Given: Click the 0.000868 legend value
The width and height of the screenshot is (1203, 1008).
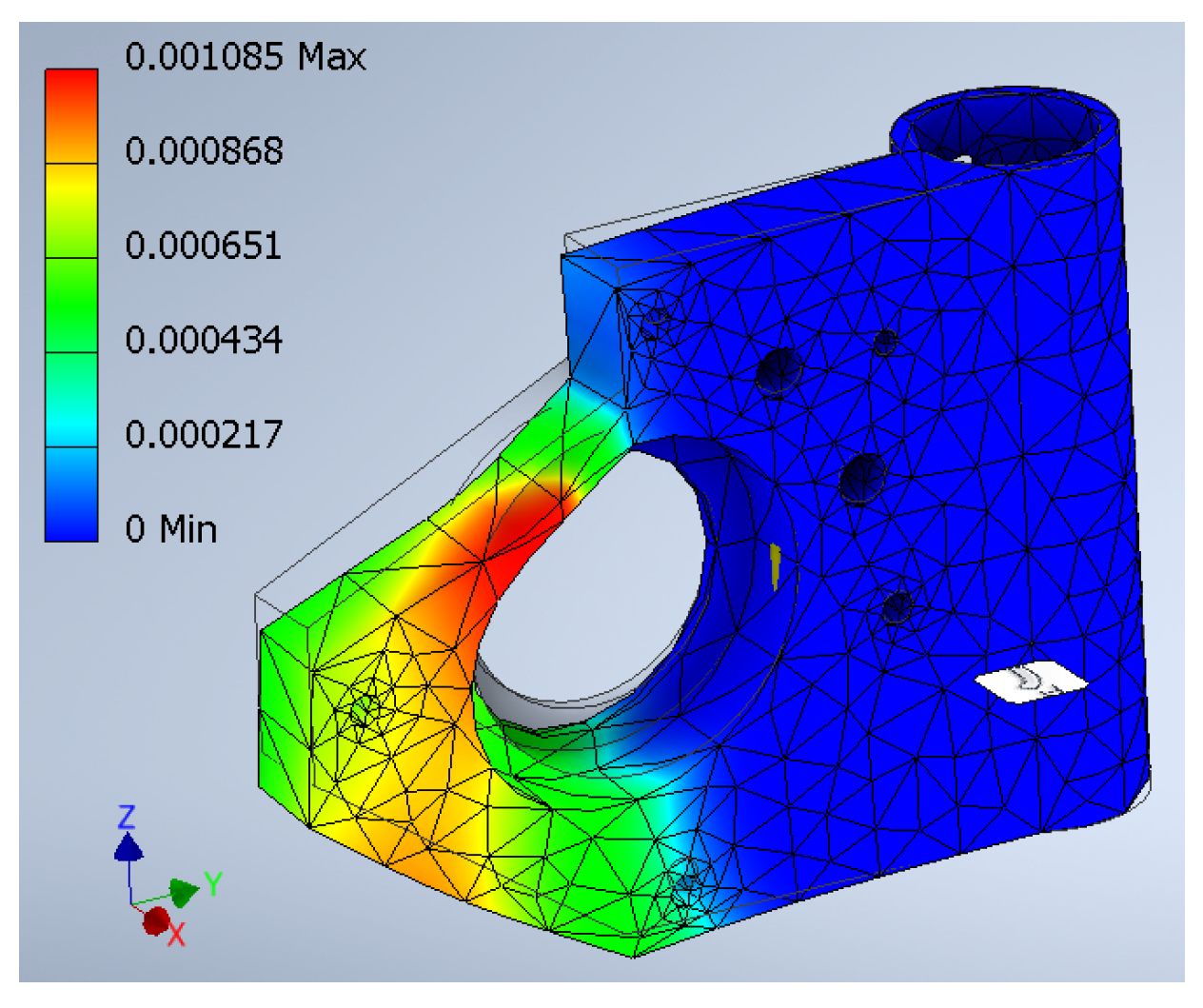Looking at the screenshot, I should coord(204,151).
